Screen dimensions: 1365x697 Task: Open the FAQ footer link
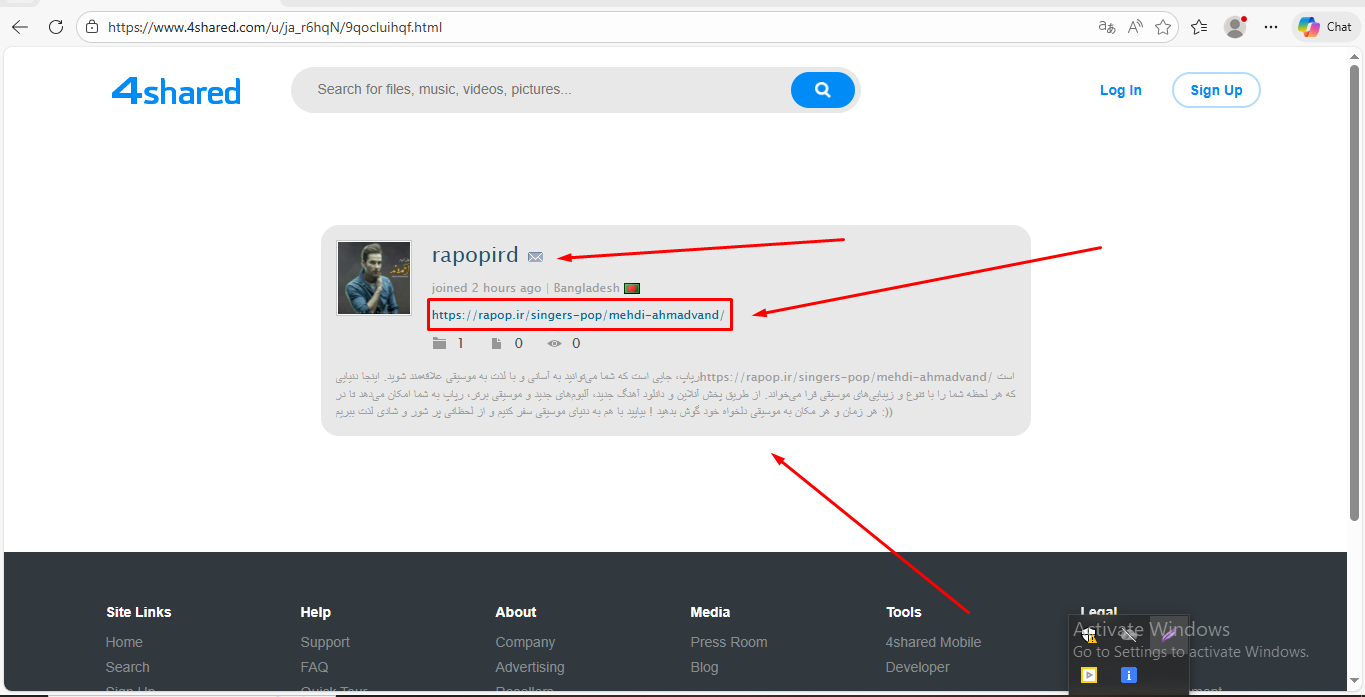(314, 667)
